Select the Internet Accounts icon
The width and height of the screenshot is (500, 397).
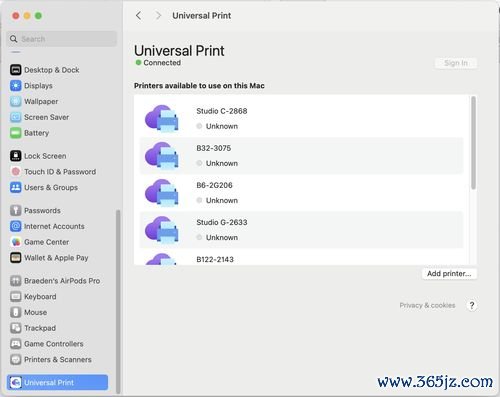(x=16, y=226)
